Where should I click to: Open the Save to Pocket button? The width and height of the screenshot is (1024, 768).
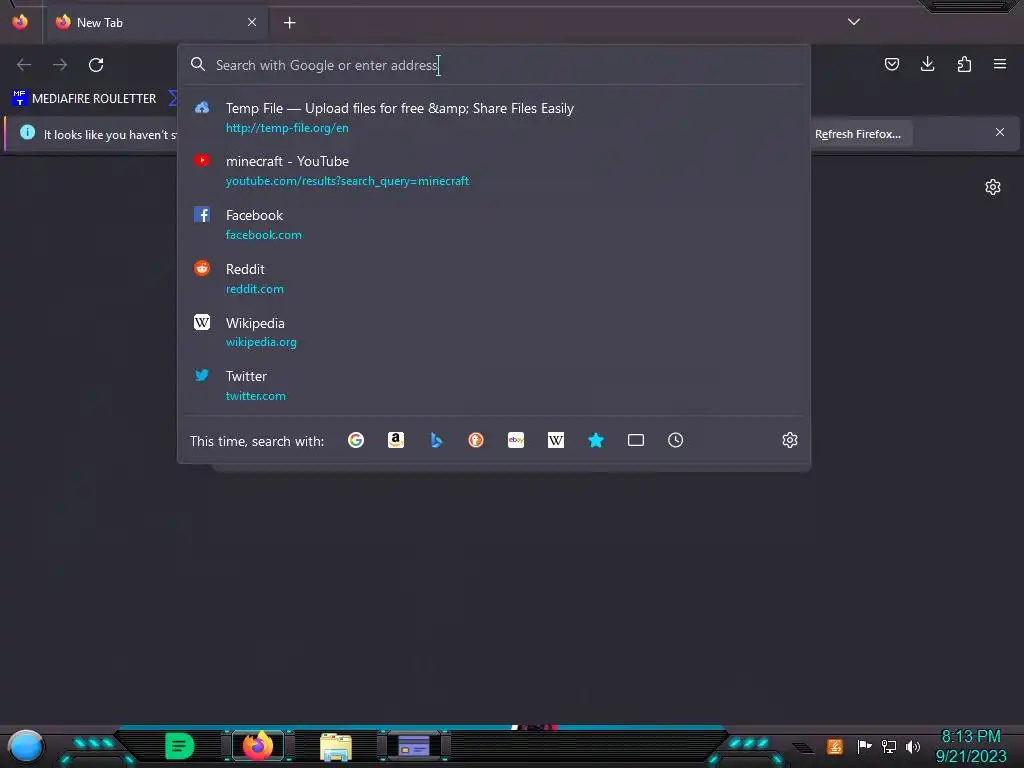pos(891,64)
